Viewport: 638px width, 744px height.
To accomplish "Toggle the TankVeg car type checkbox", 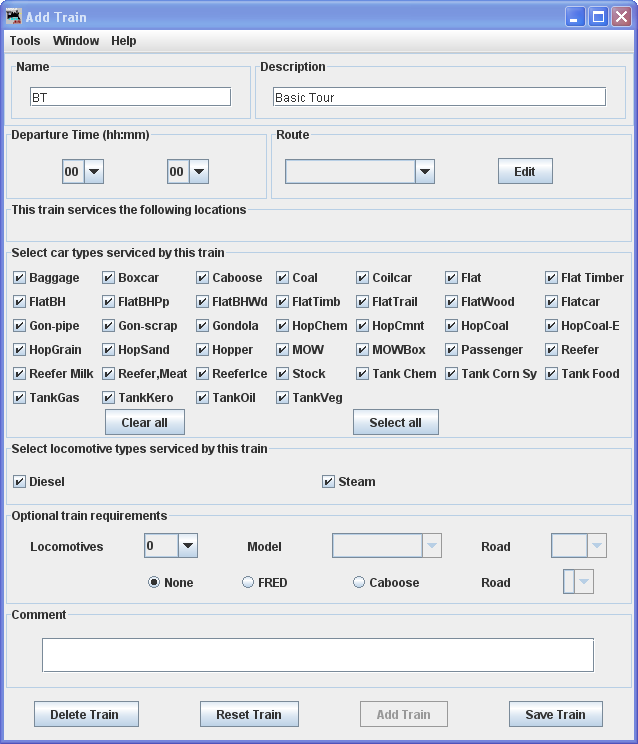I will pos(283,398).
